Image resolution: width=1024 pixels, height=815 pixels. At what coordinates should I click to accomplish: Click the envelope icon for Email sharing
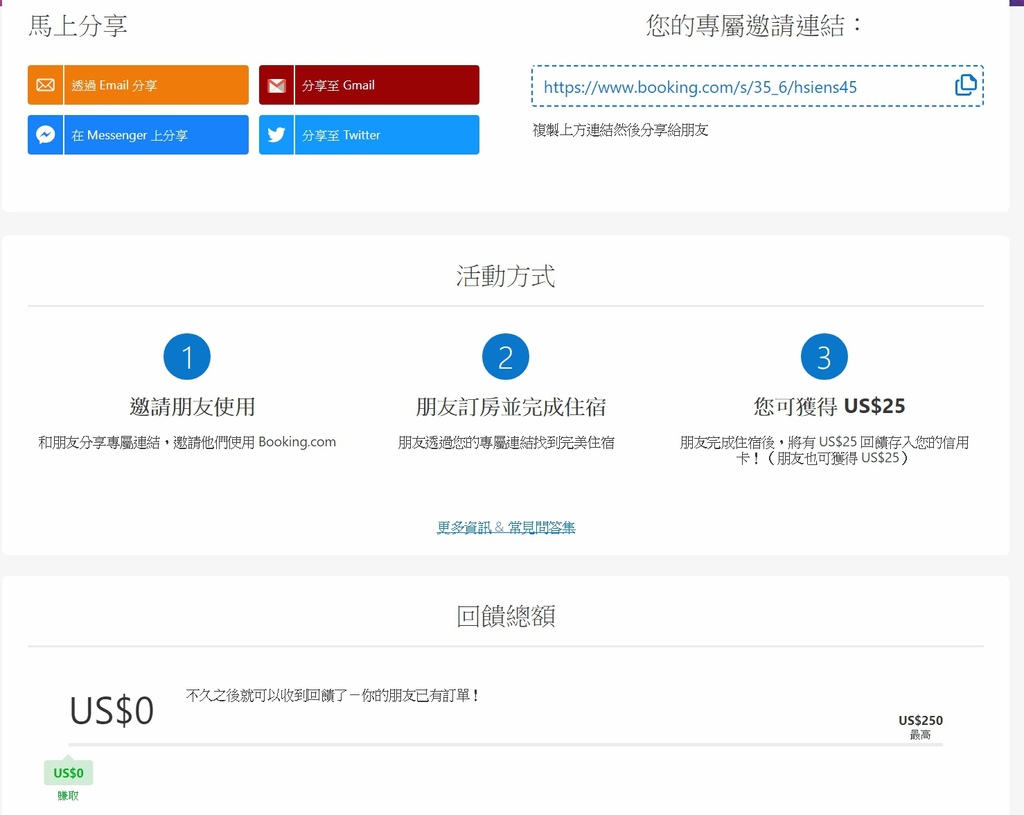pyautogui.click(x=45, y=85)
